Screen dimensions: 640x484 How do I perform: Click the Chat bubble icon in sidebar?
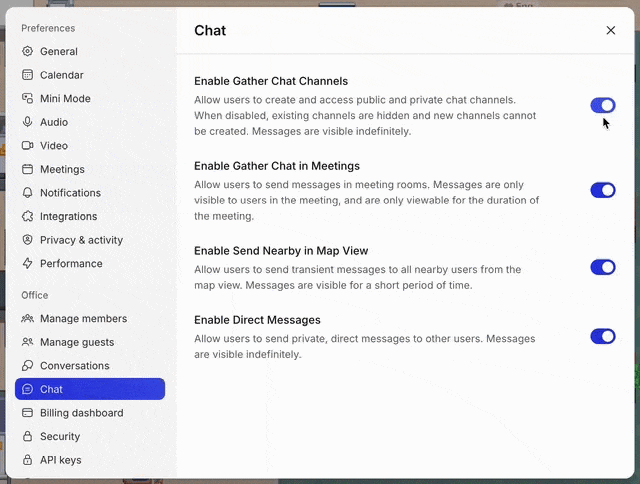[x=27, y=389]
